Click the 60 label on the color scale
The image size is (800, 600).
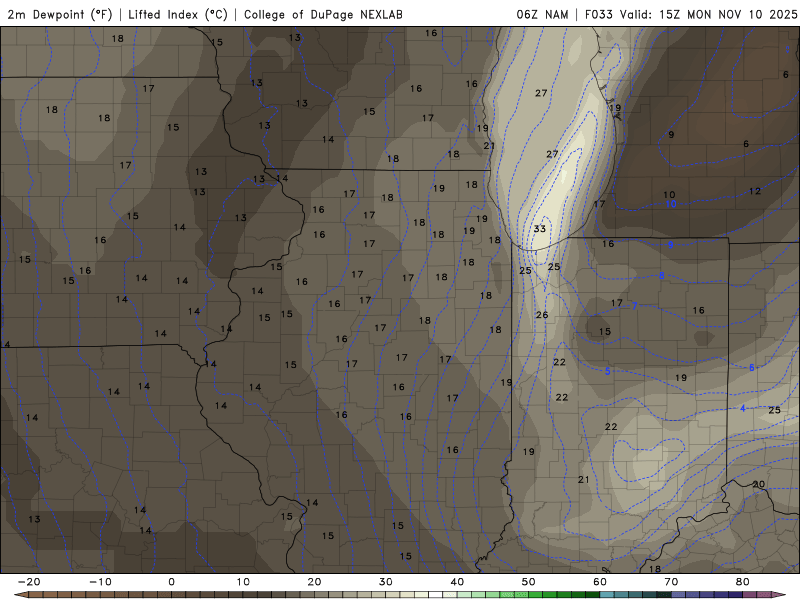(600, 582)
